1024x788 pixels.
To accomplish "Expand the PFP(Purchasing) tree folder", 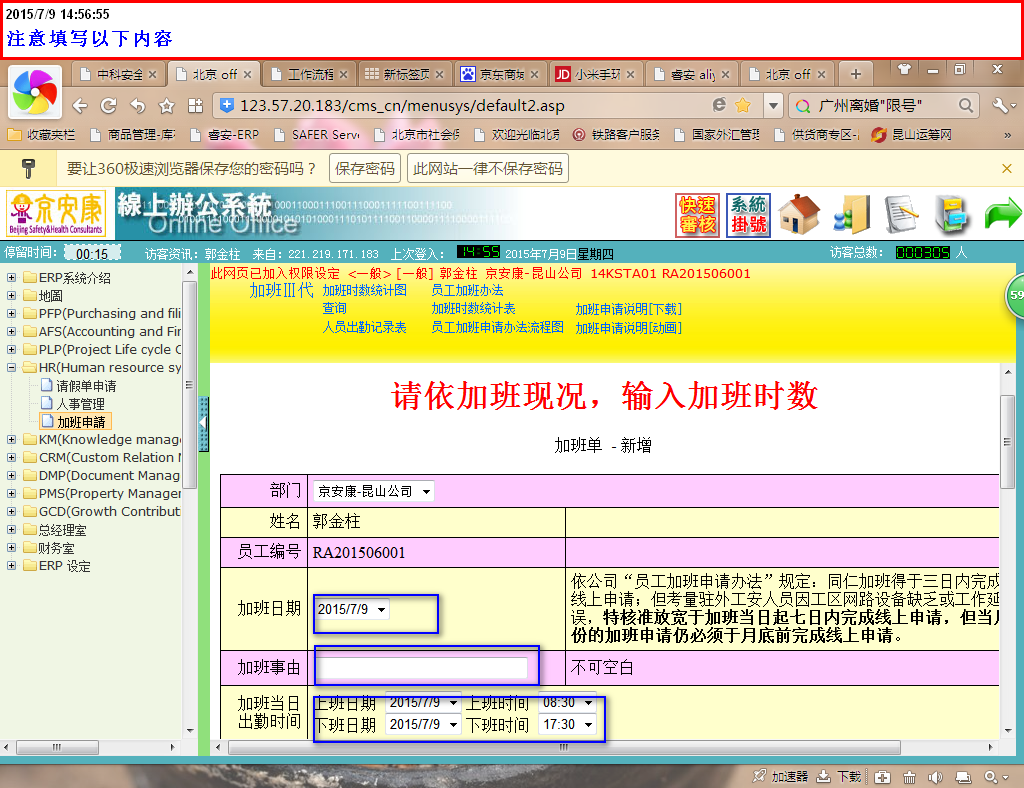I will tap(12, 314).
